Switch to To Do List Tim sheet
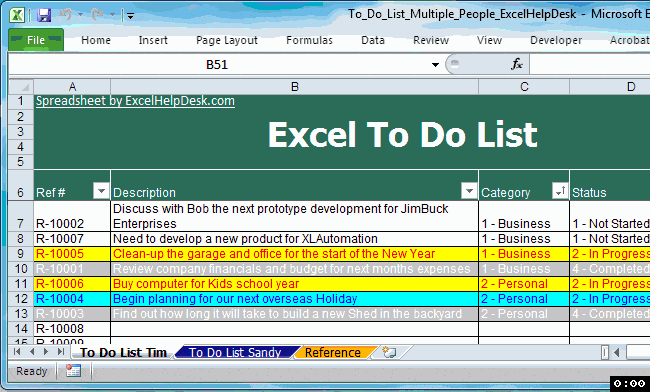This screenshot has height=392, width=650. point(123,352)
